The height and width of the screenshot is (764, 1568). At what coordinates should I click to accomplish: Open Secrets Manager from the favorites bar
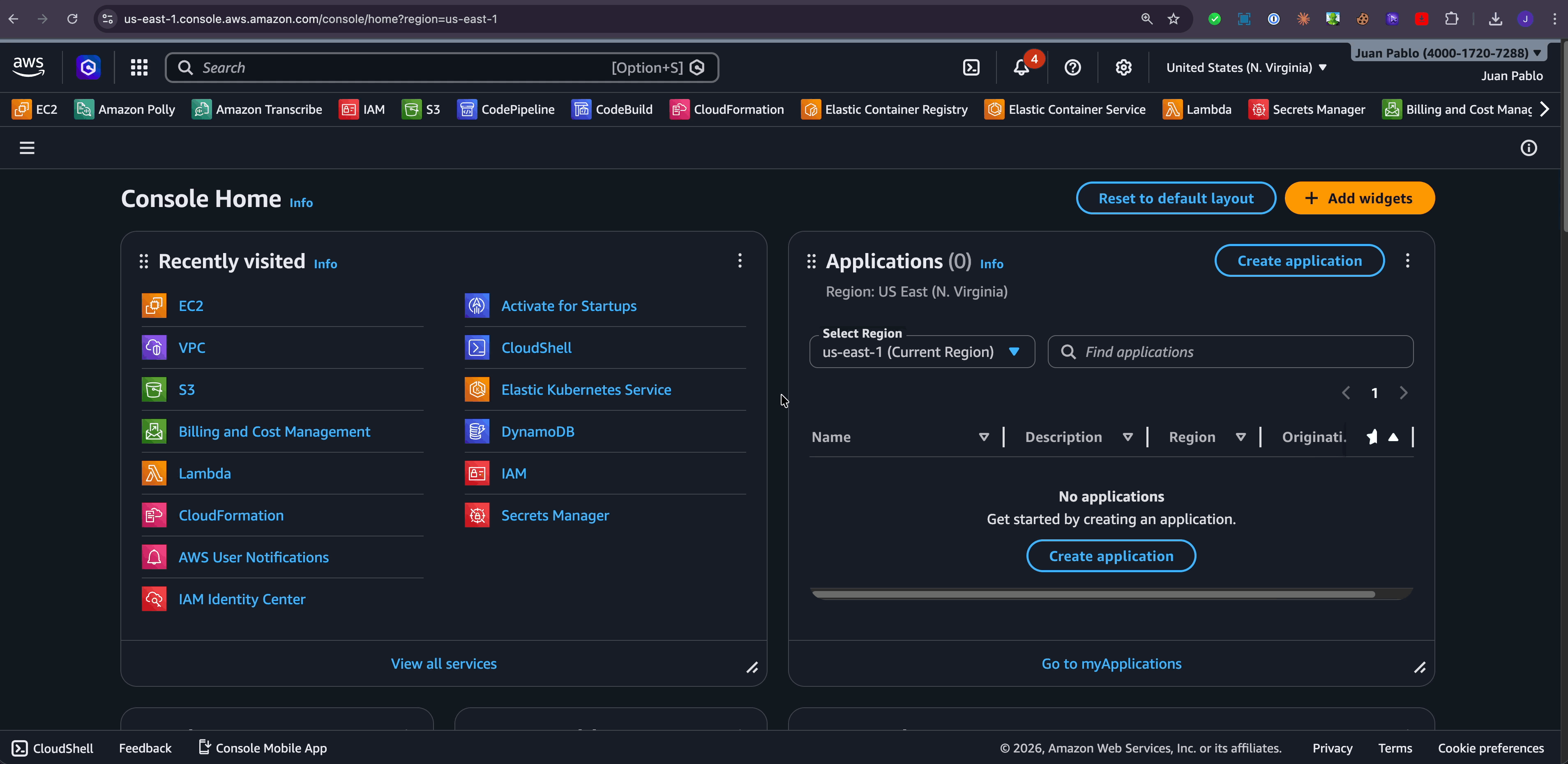[1307, 110]
